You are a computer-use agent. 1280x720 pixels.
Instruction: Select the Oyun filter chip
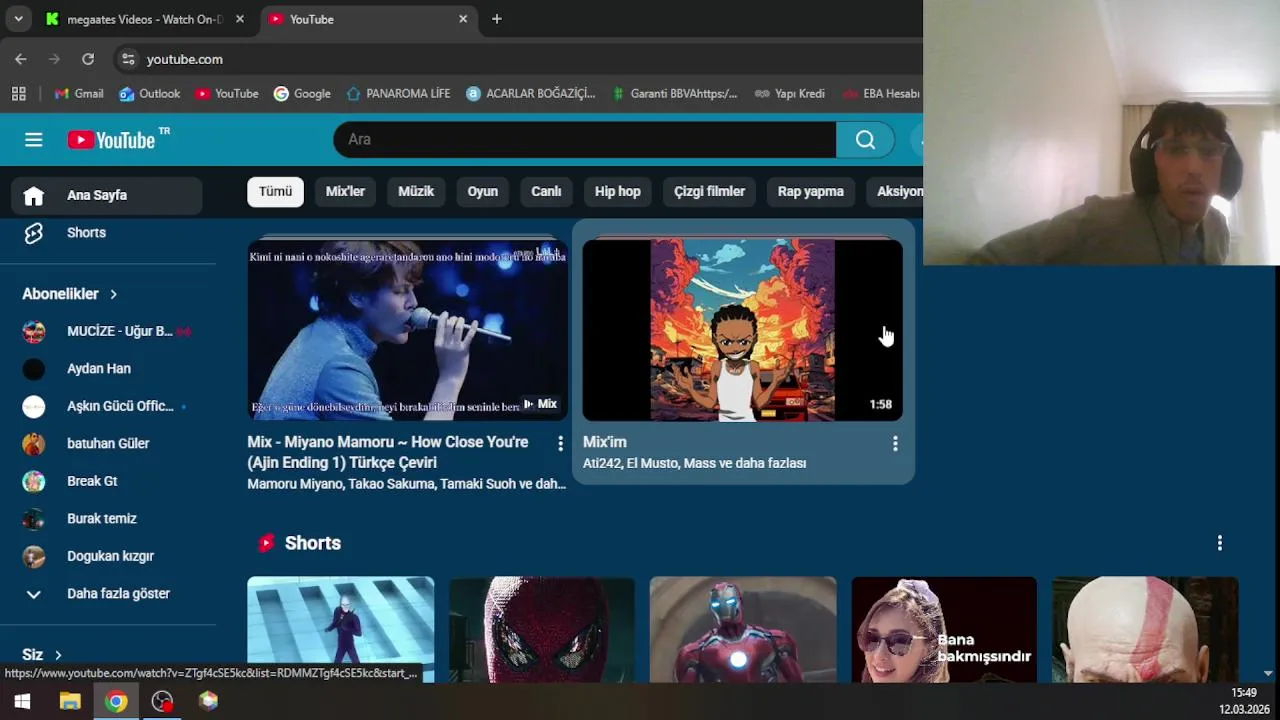(482, 192)
